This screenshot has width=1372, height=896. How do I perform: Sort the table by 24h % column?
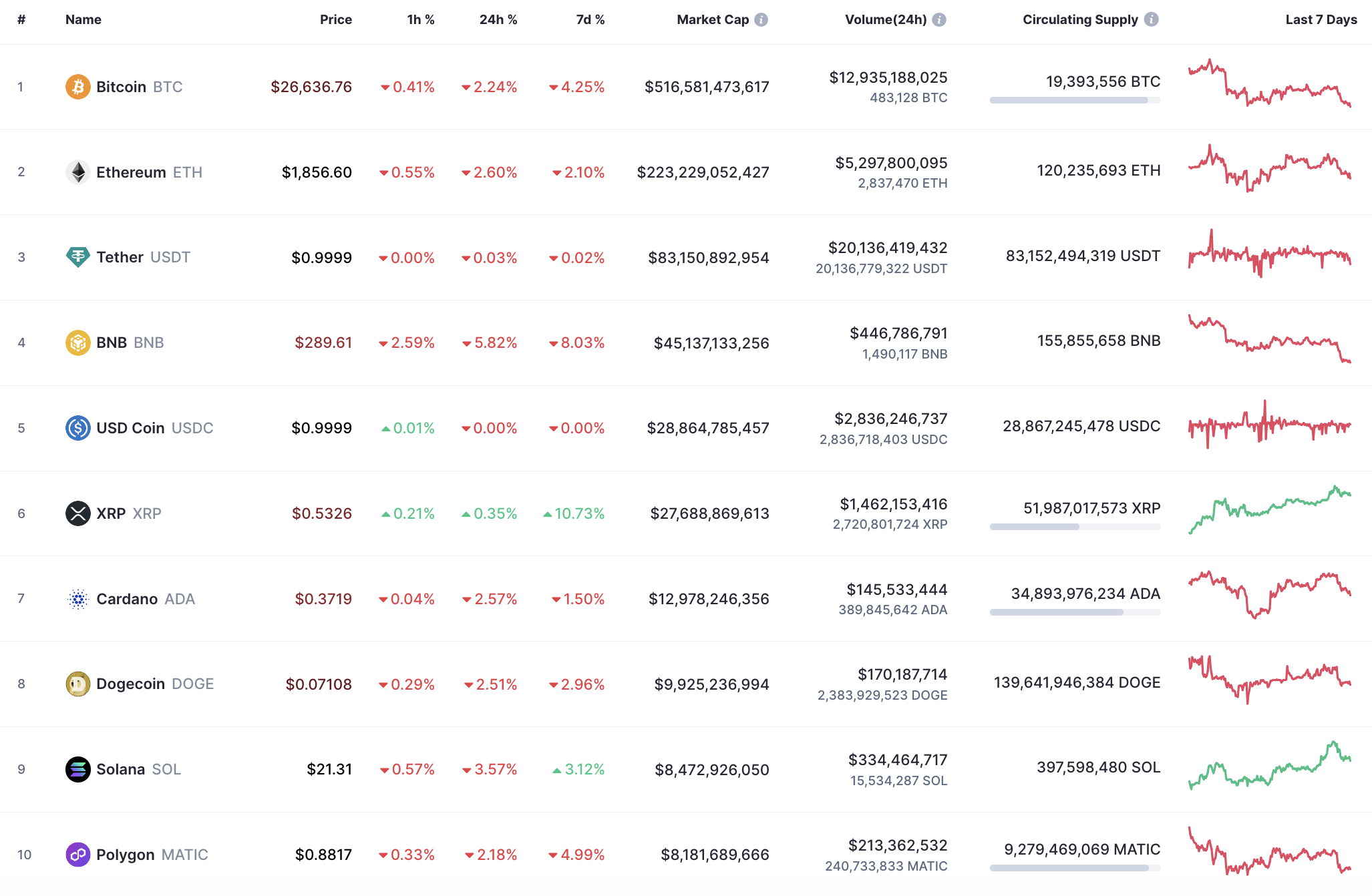pyautogui.click(x=498, y=19)
